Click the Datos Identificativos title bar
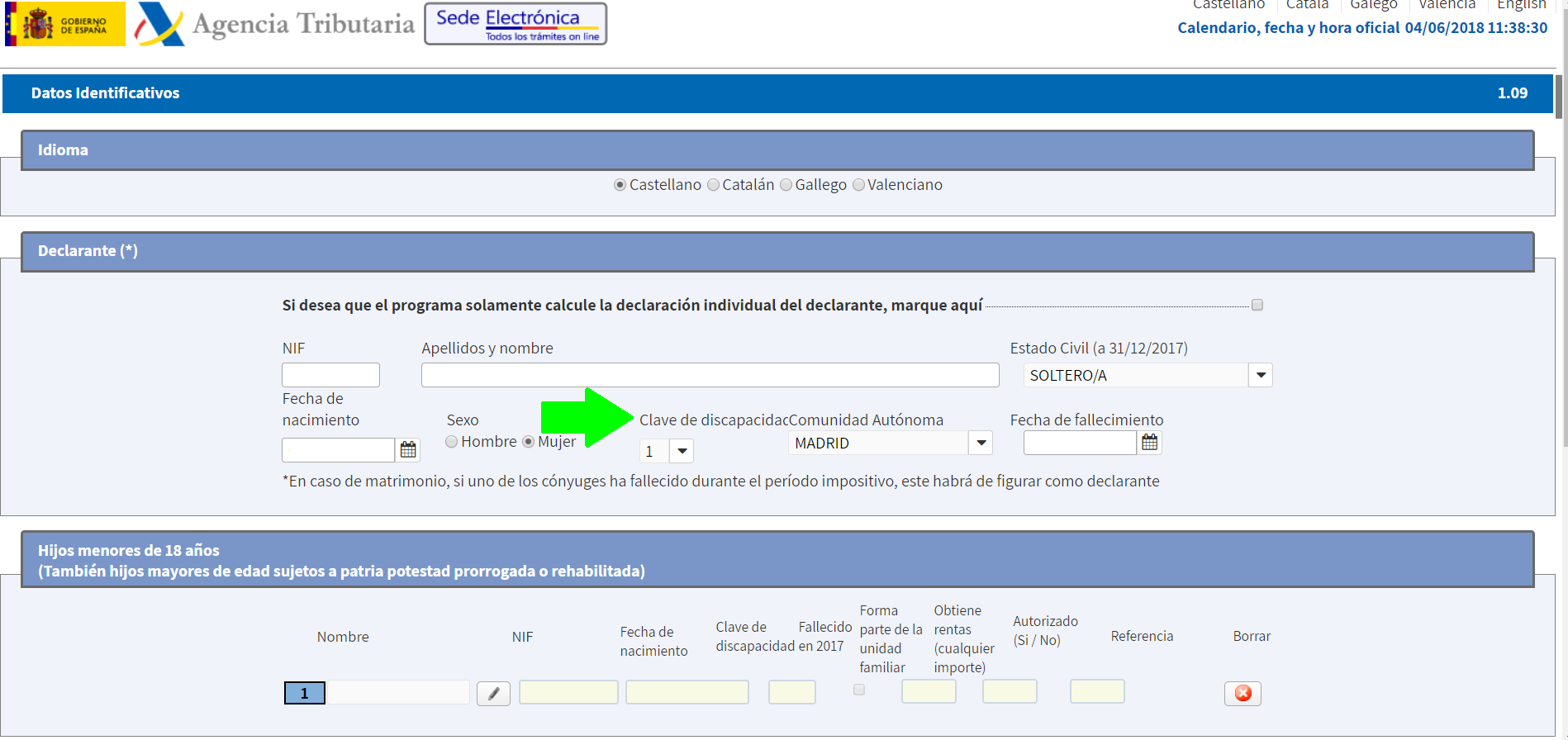1568x740 pixels. (778, 93)
